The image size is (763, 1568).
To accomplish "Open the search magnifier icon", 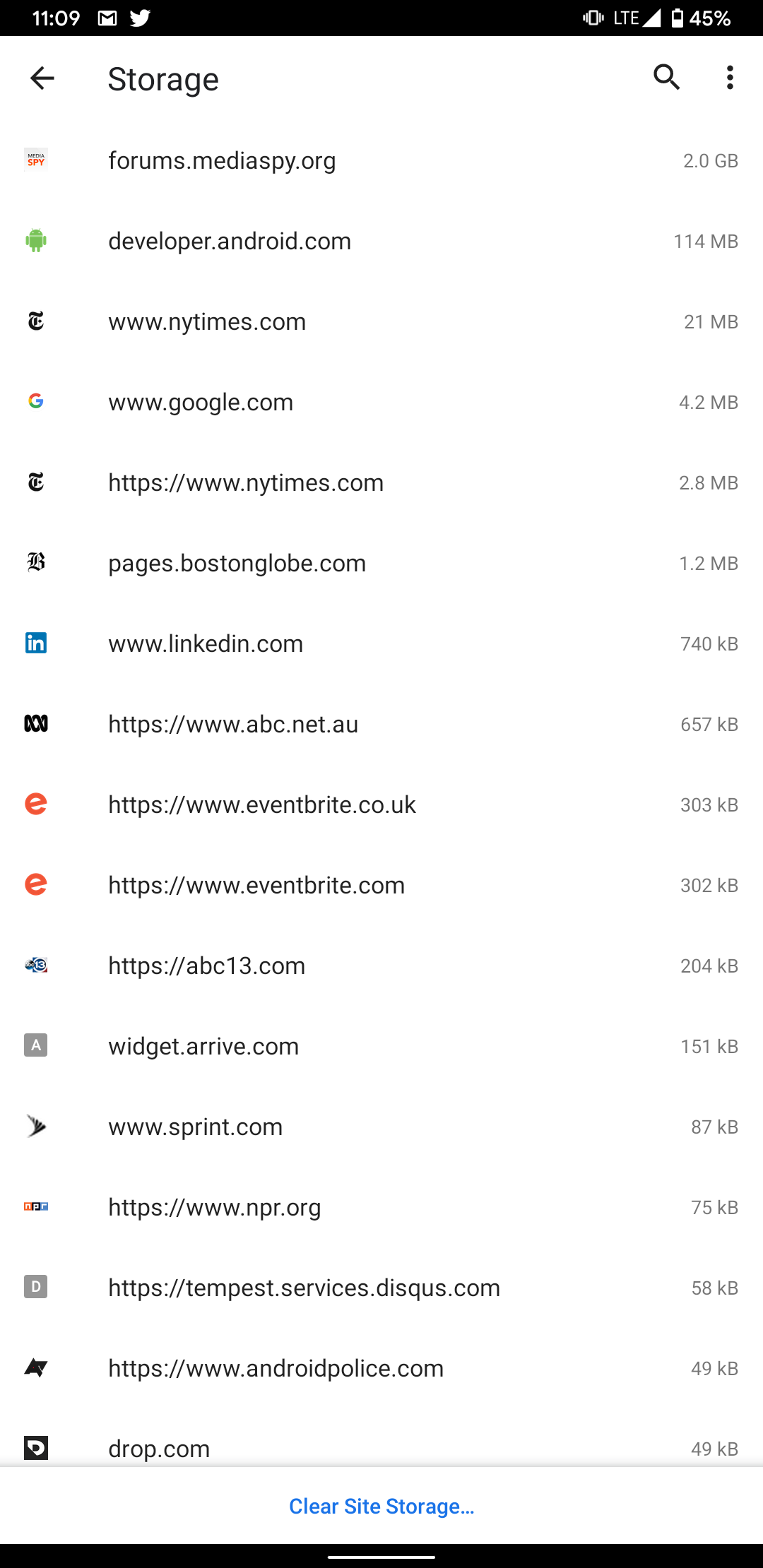I will pyautogui.click(x=666, y=77).
